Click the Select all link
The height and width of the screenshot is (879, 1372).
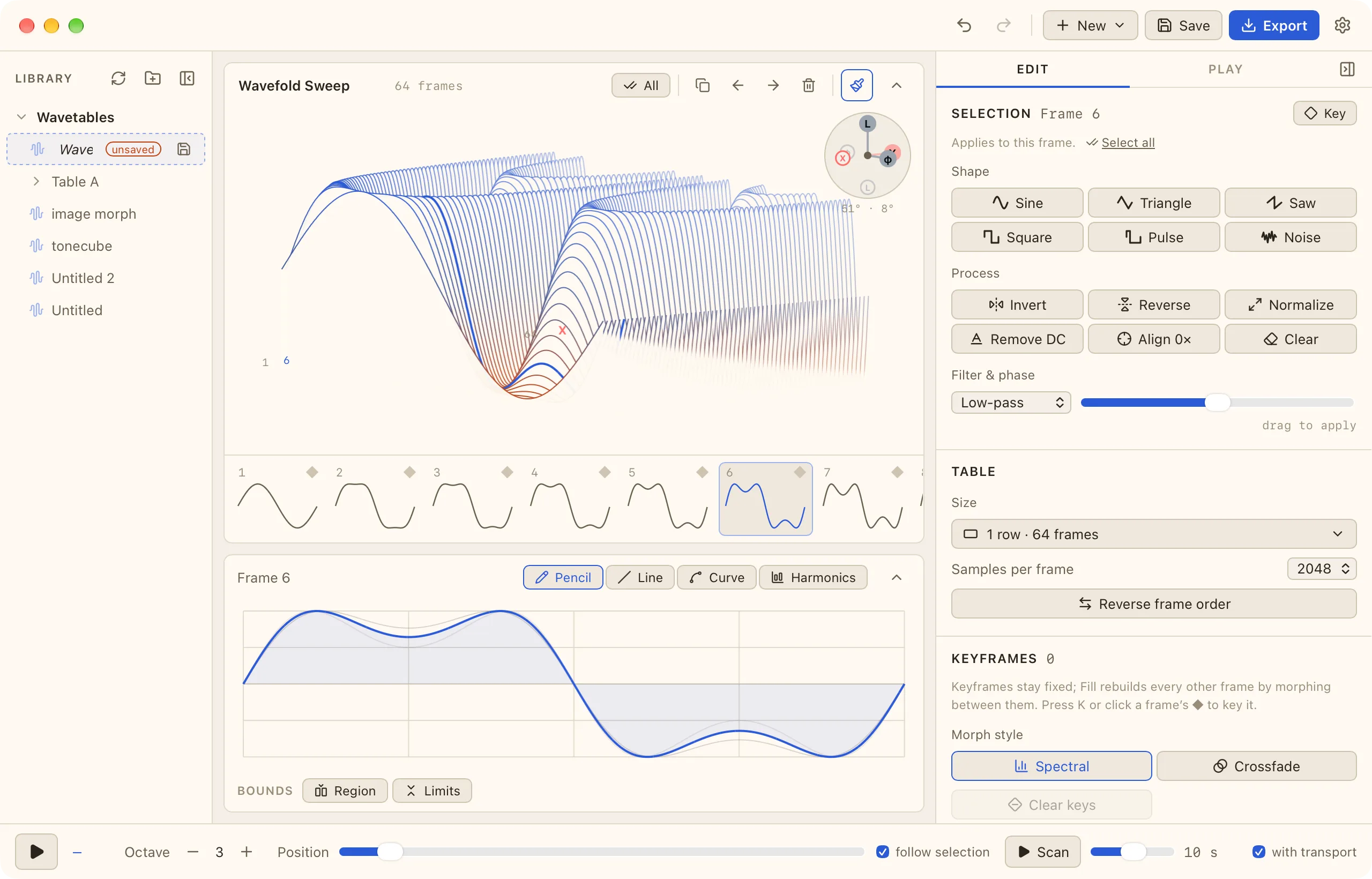click(x=1128, y=143)
